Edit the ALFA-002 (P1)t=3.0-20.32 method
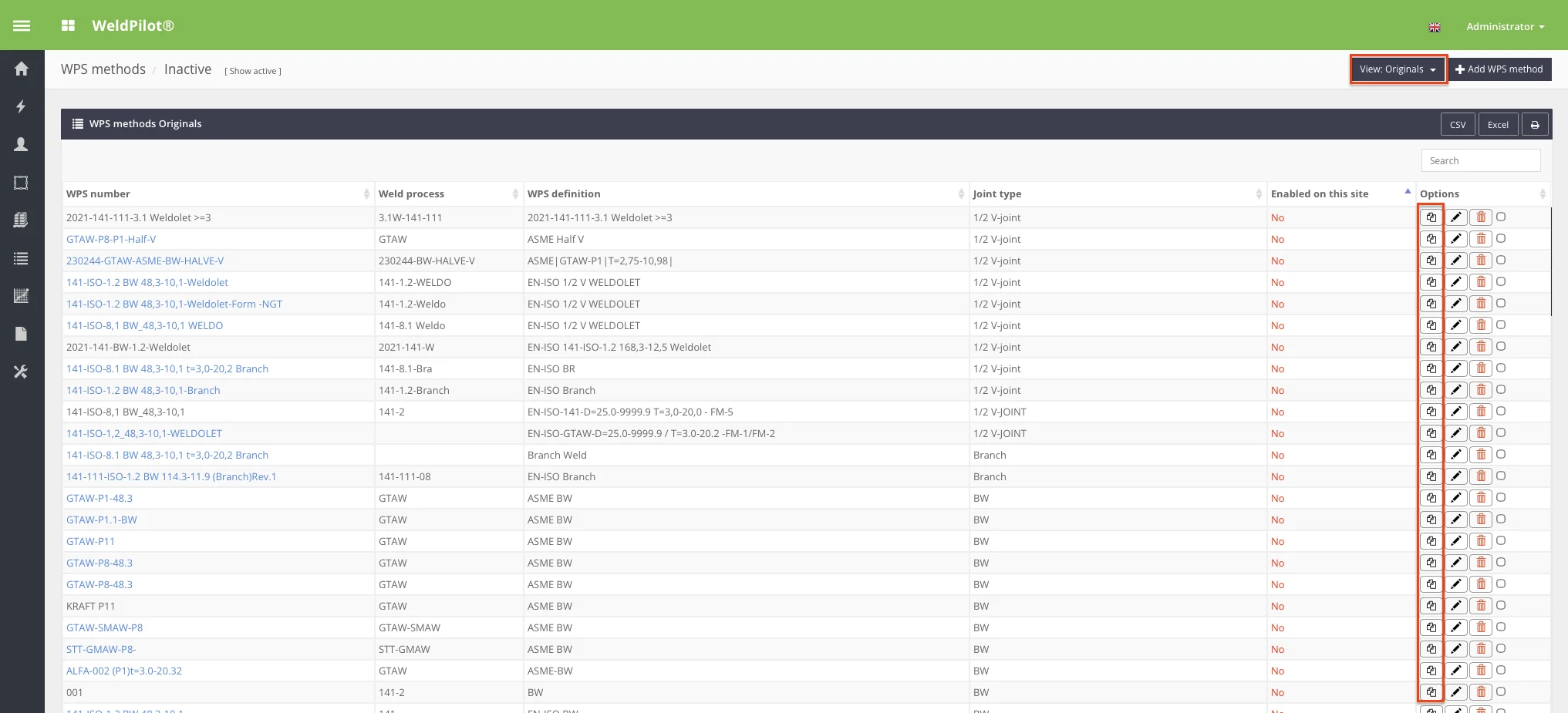 click(1456, 671)
